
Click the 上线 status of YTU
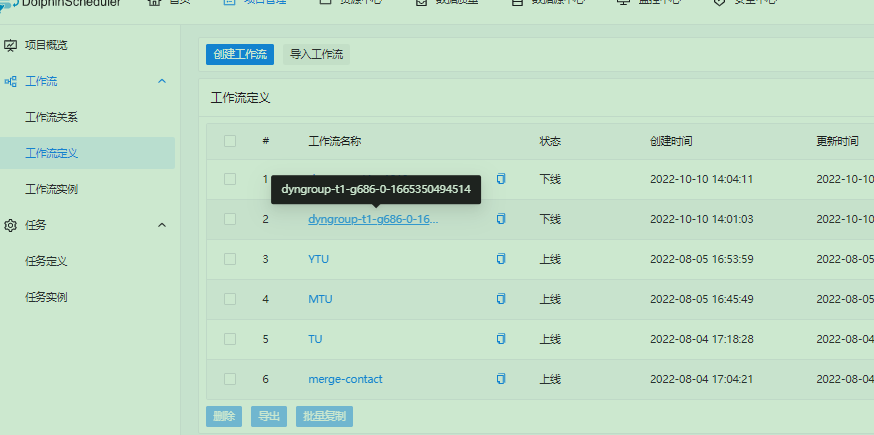(x=550, y=259)
